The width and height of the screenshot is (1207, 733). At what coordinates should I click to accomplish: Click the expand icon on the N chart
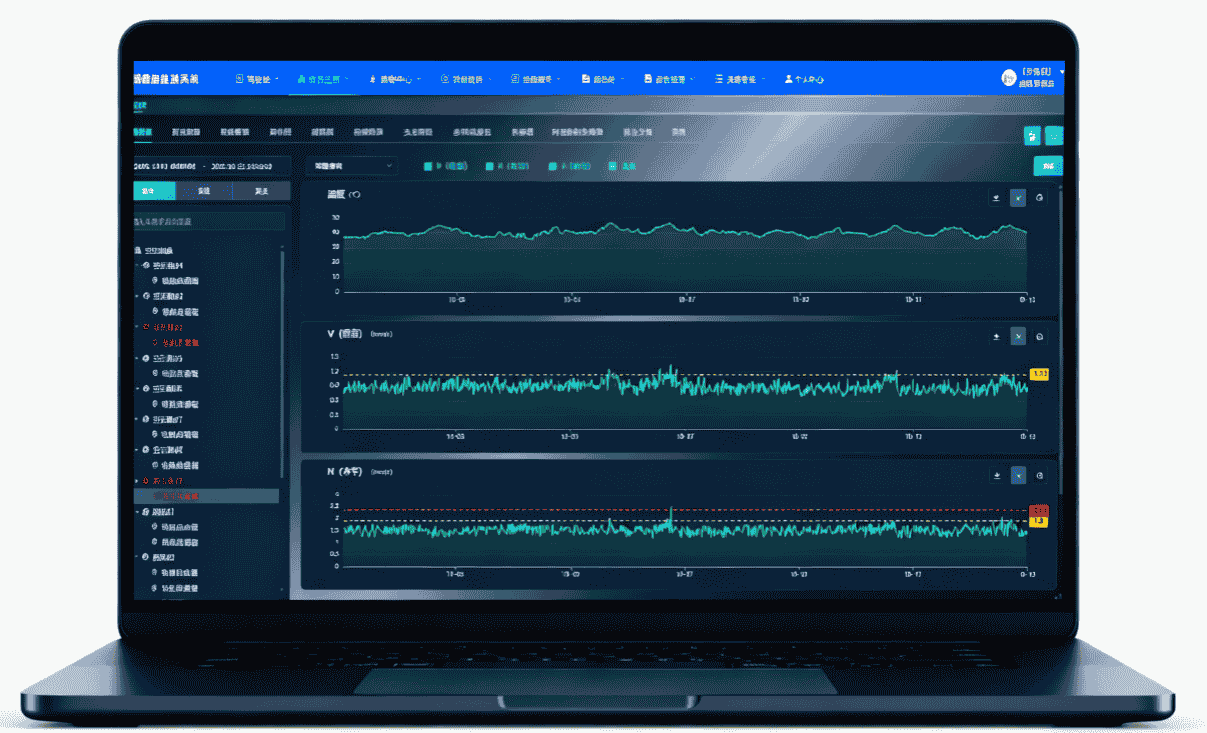tap(1018, 476)
